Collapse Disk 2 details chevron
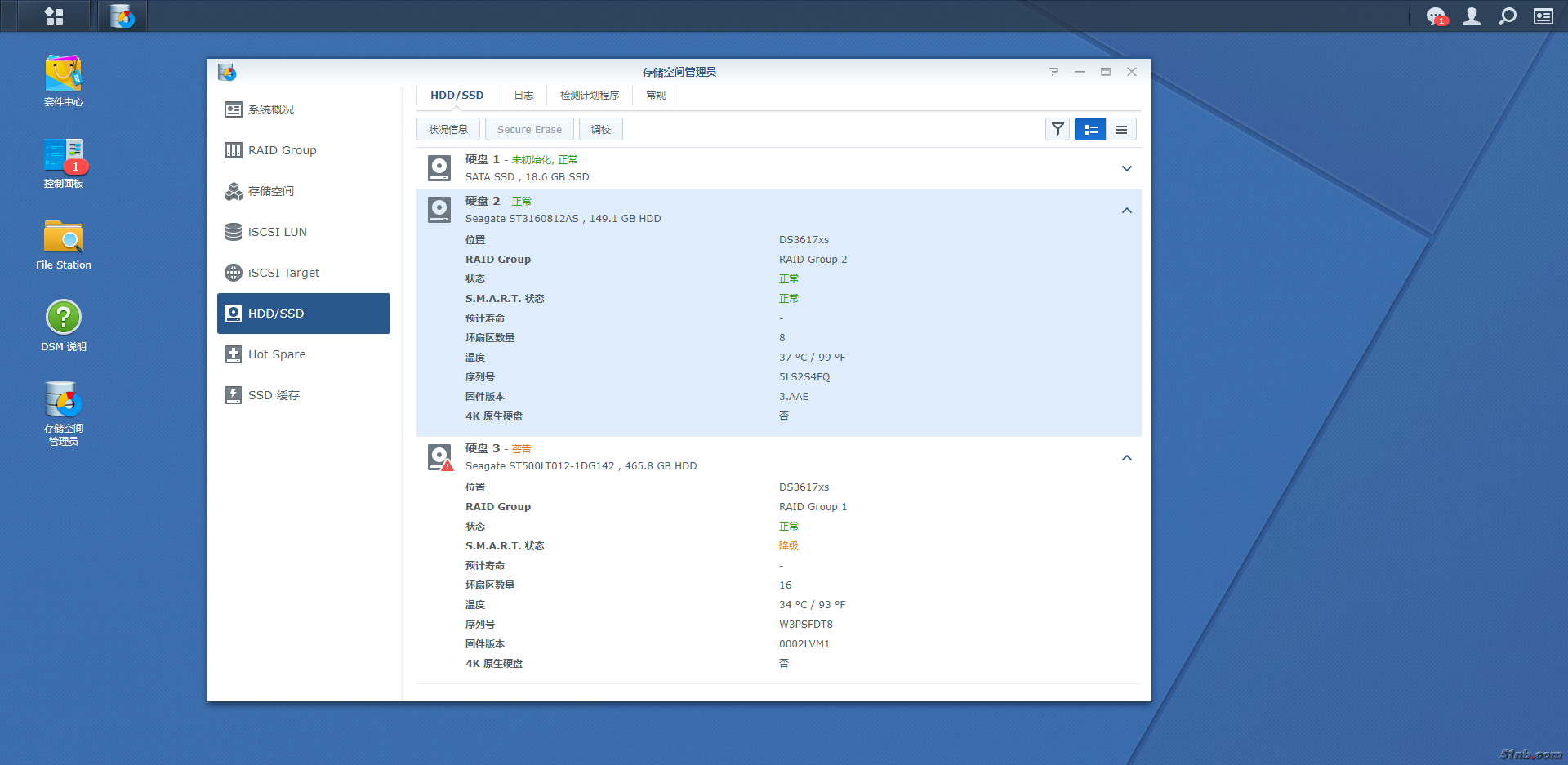This screenshot has height=765, width=1568. click(x=1127, y=211)
